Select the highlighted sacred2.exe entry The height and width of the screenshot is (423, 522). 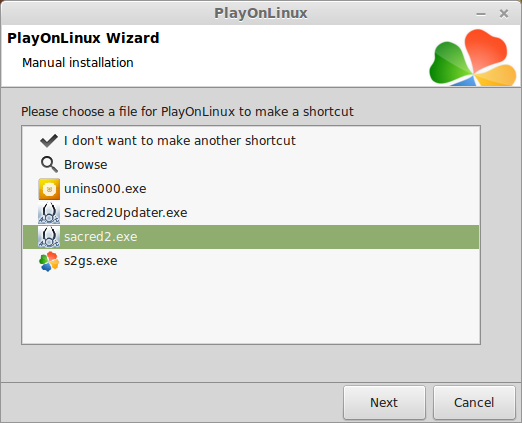pos(251,237)
